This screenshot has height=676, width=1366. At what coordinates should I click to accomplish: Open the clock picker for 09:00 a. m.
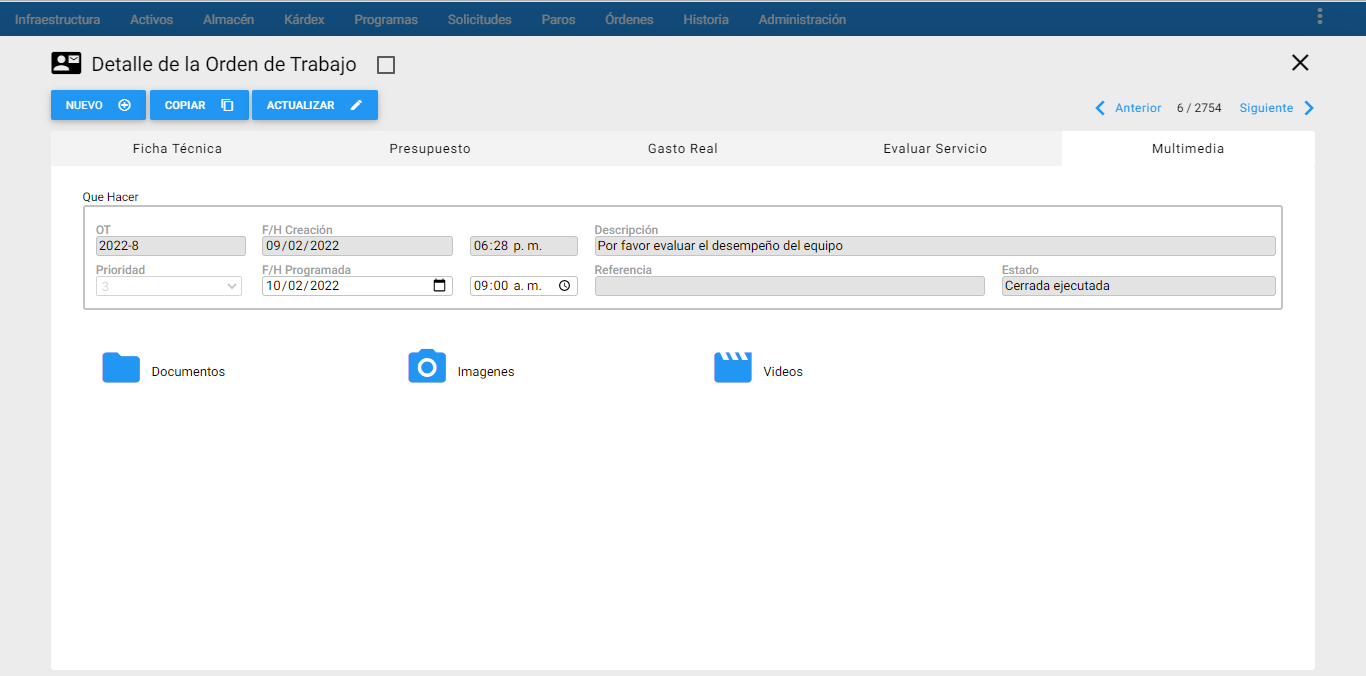click(x=564, y=286)
